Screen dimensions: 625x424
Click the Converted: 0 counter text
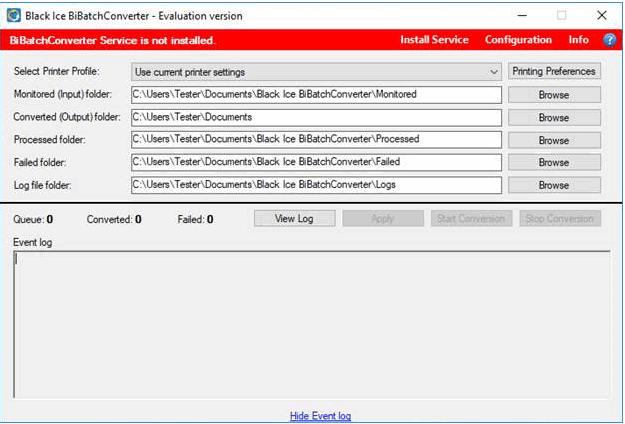click(114, 219)
